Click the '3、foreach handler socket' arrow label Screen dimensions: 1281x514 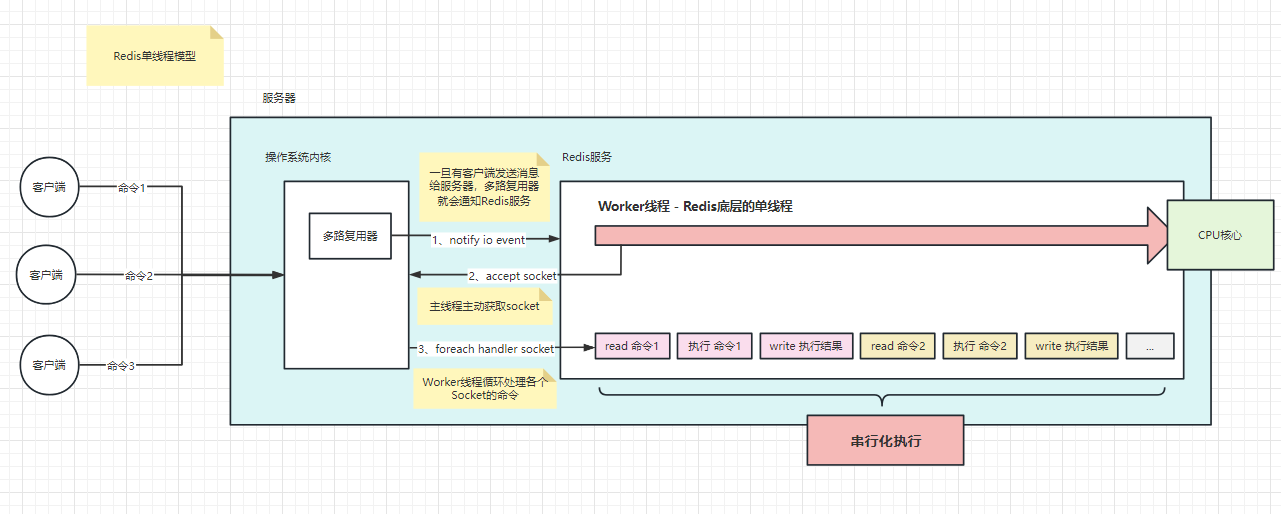pos(486,348)
